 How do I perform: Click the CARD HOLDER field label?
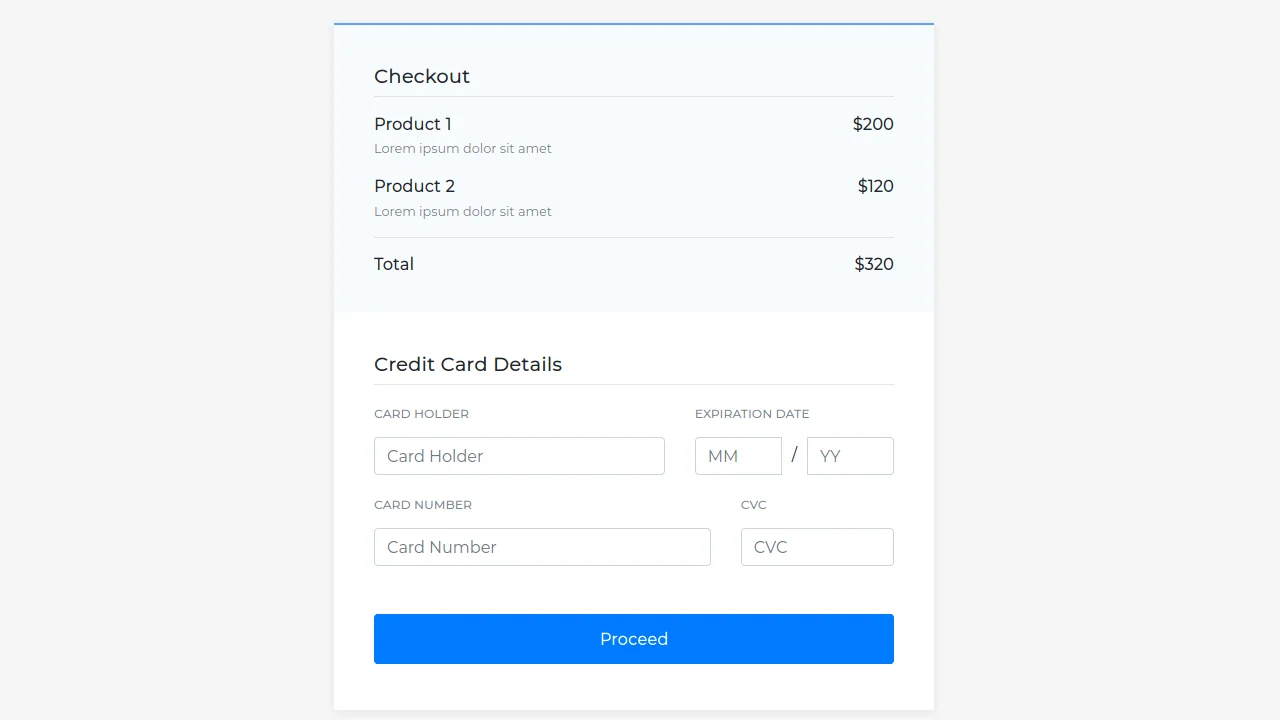pos(421,413)
